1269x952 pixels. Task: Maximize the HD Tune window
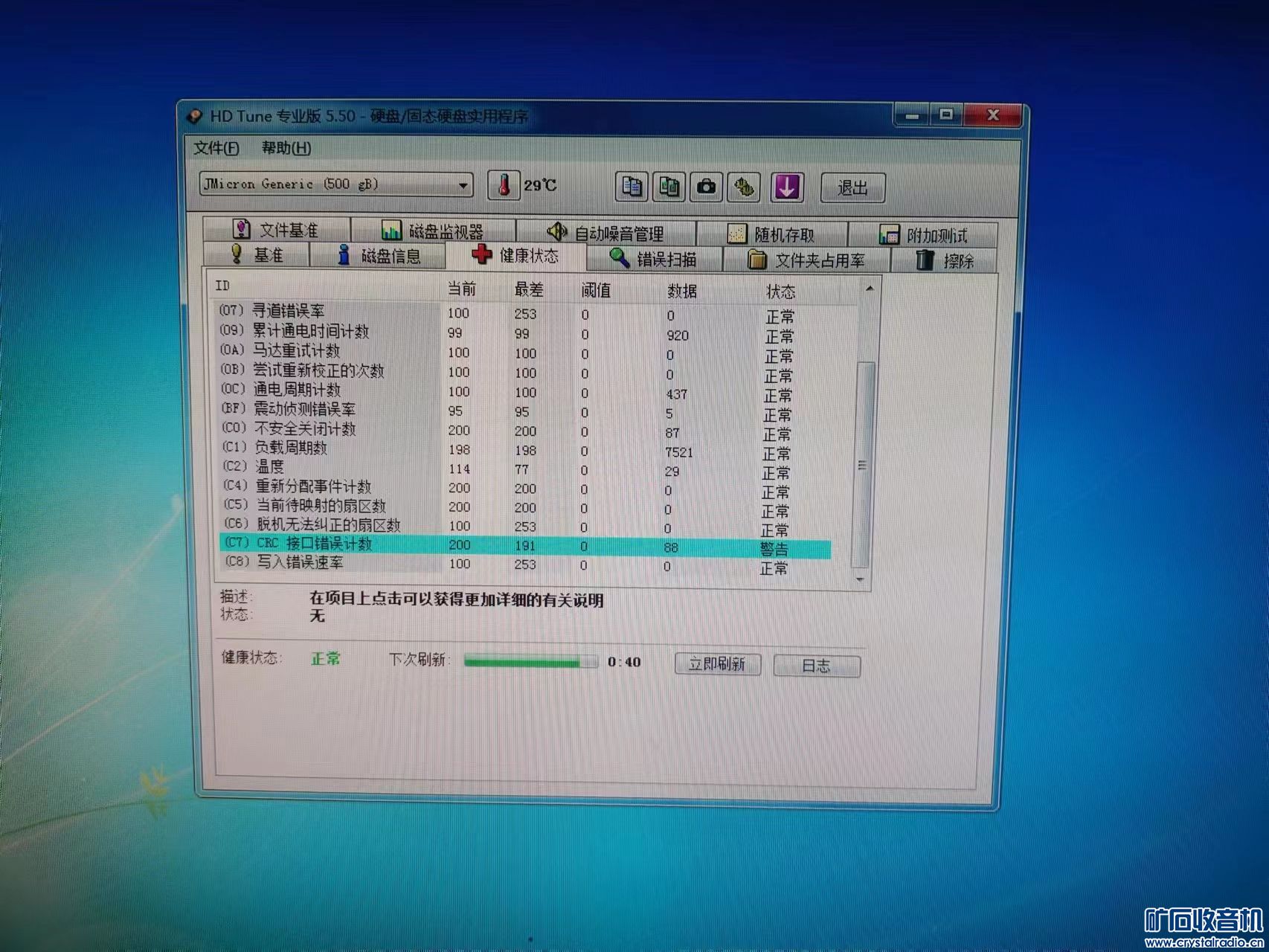click(x=946, y=115)
